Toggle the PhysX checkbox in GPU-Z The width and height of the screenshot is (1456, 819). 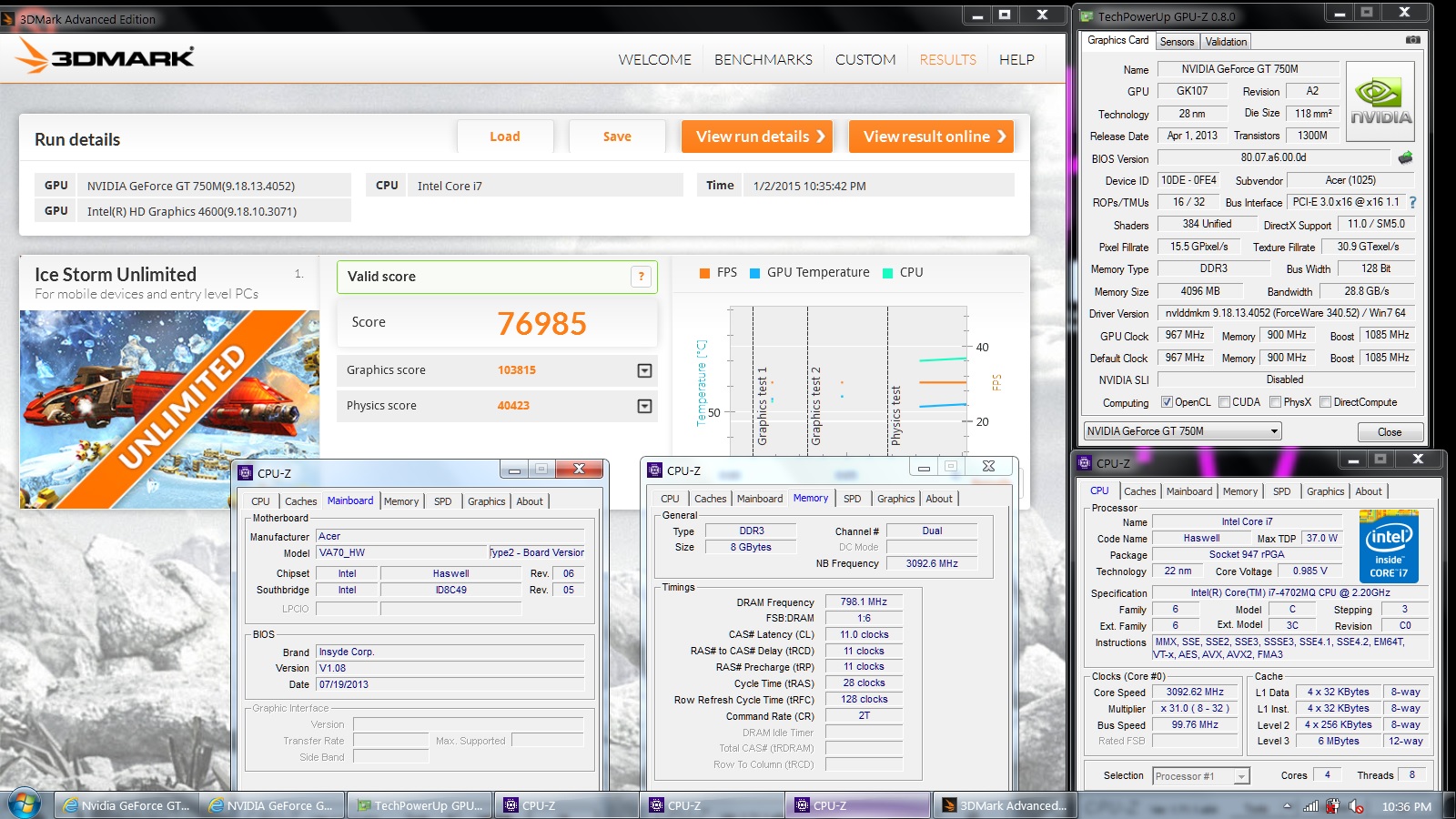(1276, 402)
